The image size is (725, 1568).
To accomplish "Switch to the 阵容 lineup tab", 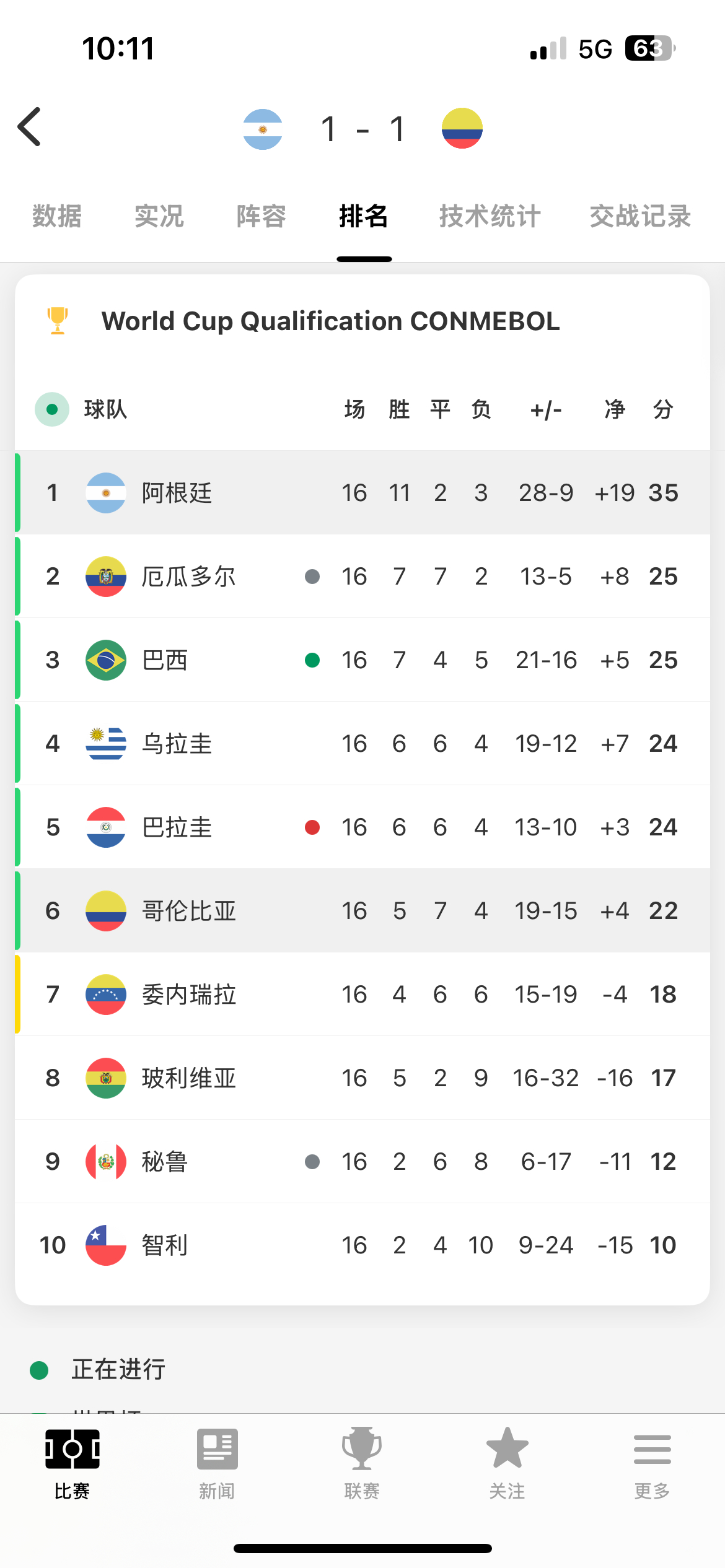I will click(x=261, y=216).
